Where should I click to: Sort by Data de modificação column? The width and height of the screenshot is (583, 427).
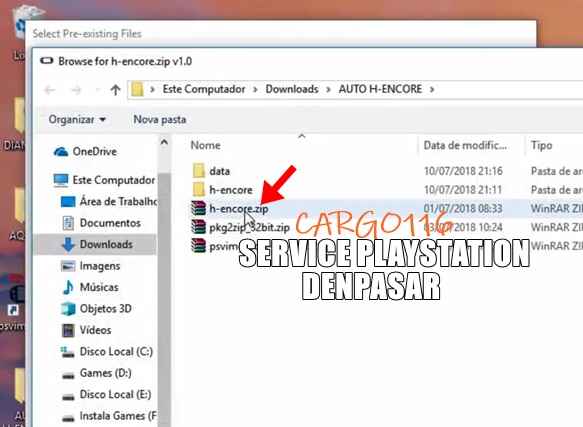click(465, 145)
